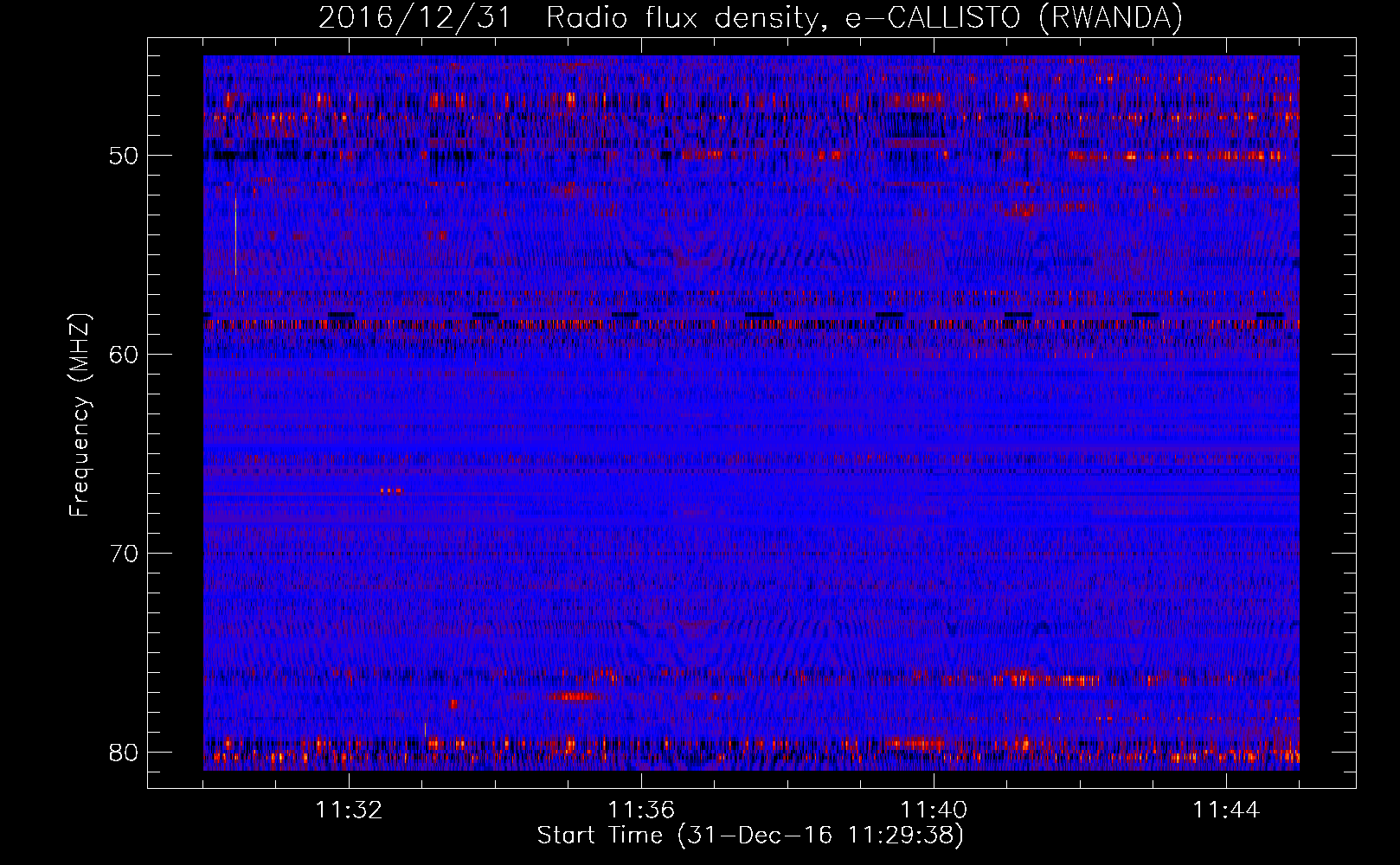Click the "80" frequency tick label

click(124, 752)
